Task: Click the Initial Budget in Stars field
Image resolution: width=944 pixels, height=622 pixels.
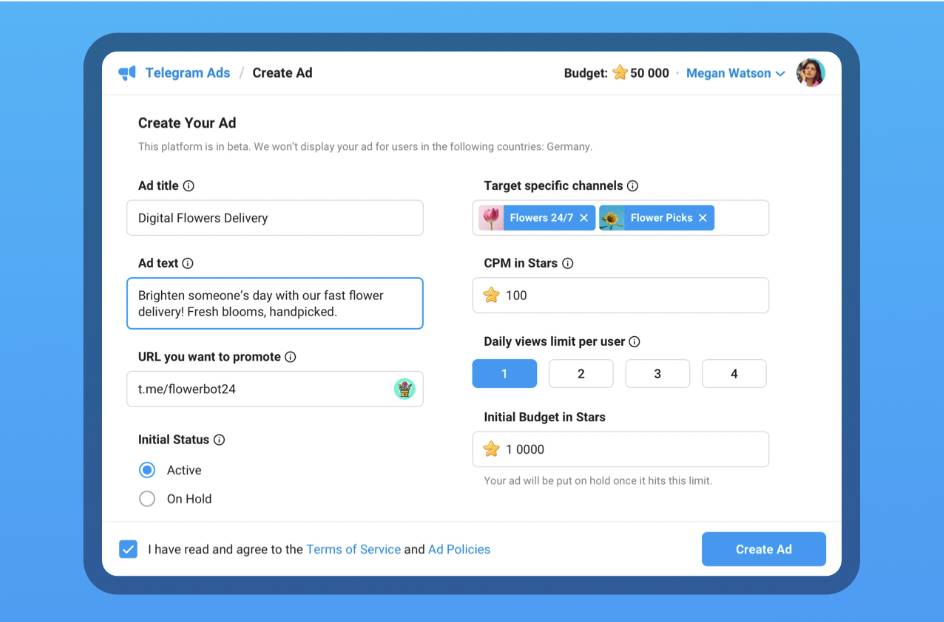Action: 621,449
